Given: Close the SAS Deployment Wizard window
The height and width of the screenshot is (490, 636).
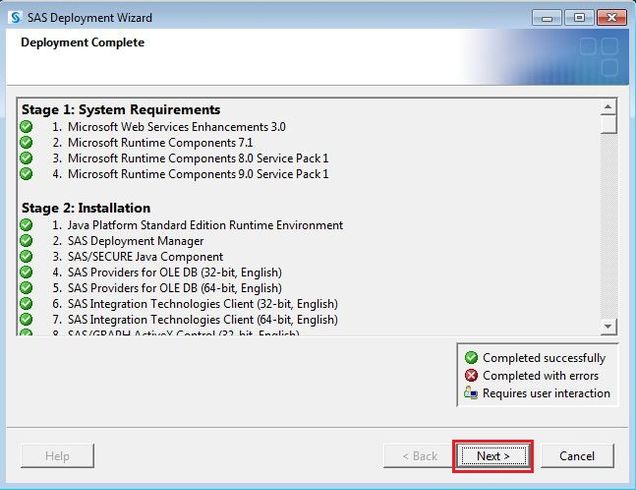Looking at the screenshot, I should pos(612,18).
